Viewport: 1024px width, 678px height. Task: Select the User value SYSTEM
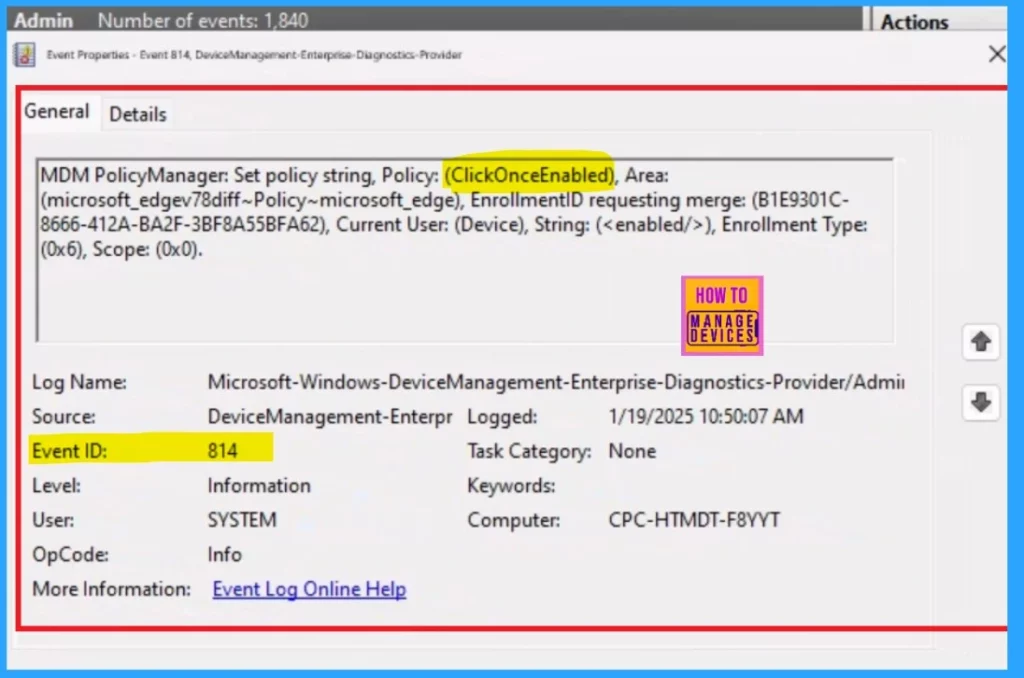click(x=242, y=520)
